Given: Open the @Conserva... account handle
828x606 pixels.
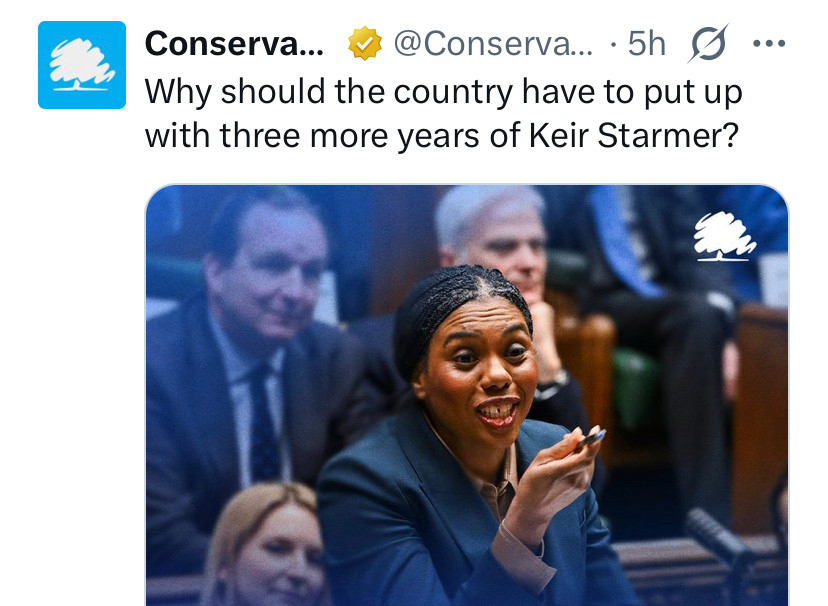Looking at the screenshot, I should [494, 44].
